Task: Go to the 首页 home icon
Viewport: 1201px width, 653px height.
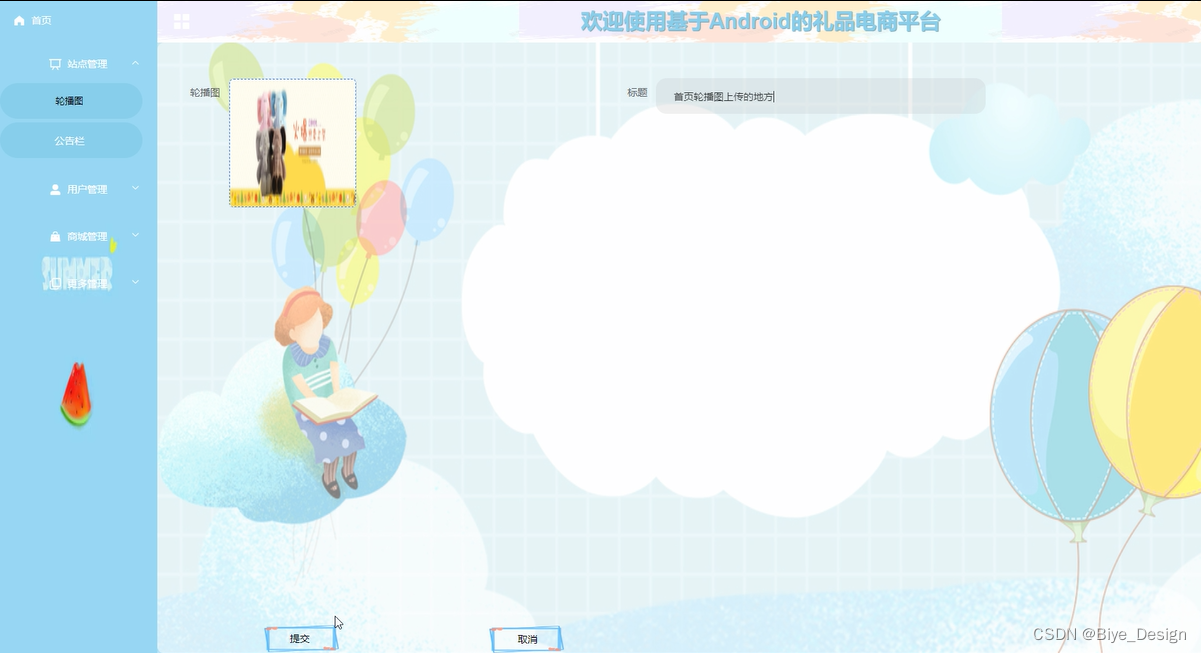Action: coord(19,20)
